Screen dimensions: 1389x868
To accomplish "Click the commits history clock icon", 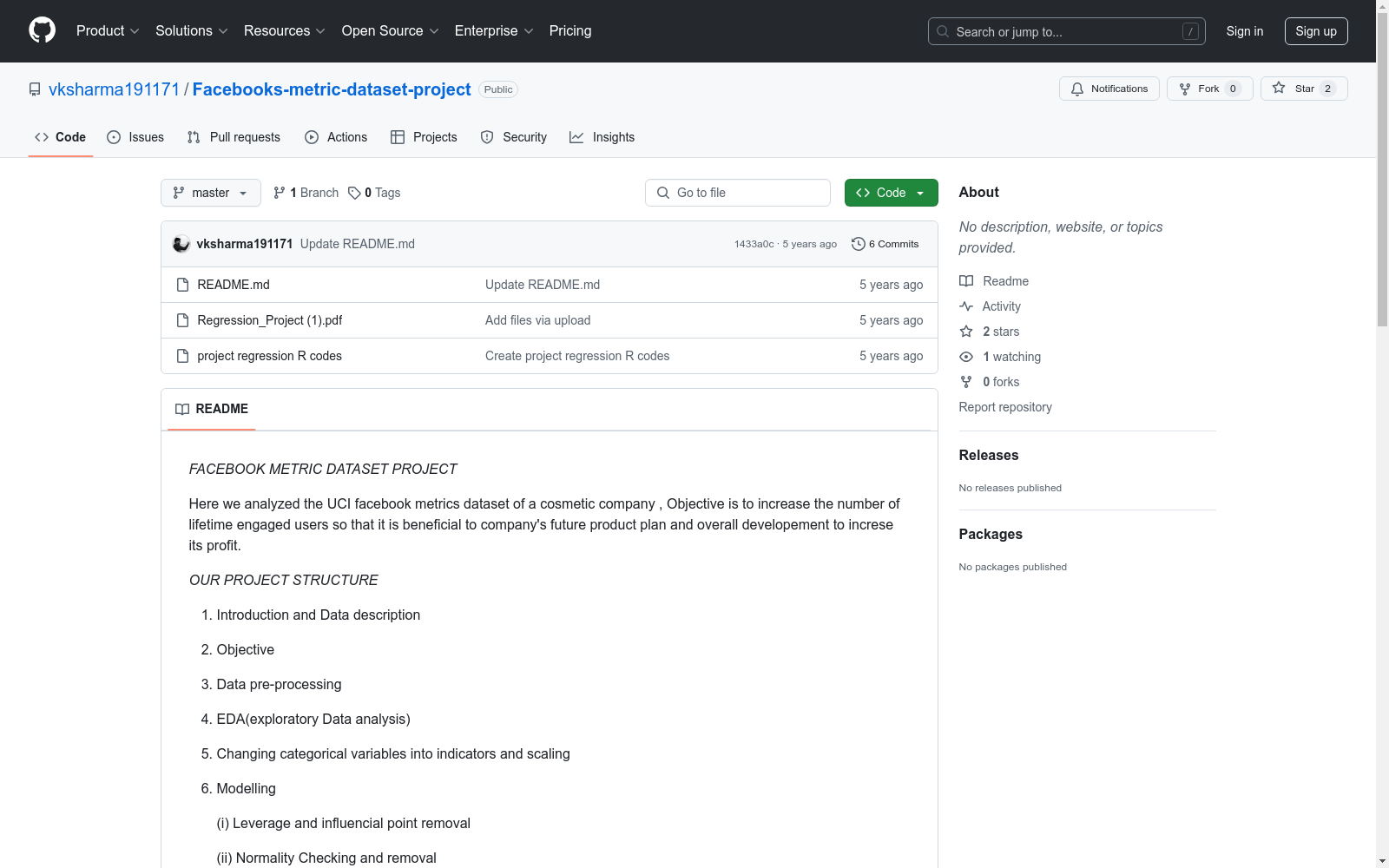I will pyautogui.click(x=859, y=244).
